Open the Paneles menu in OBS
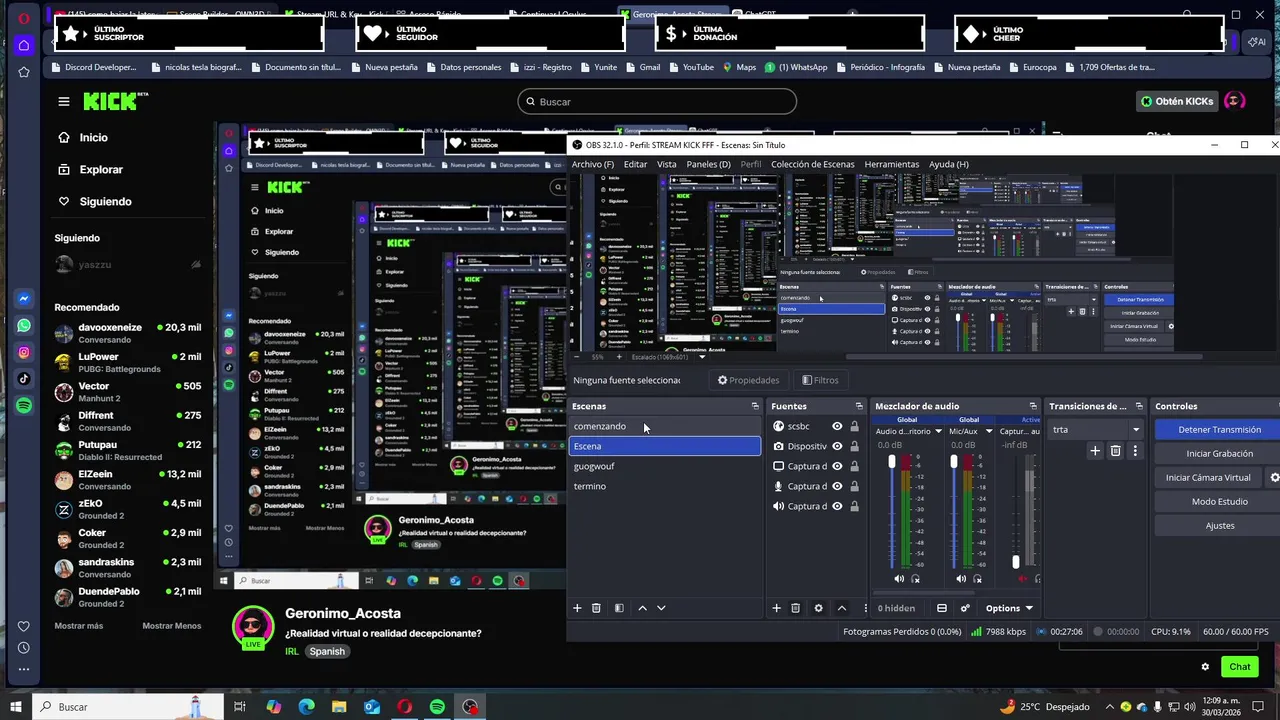This screenshot has width=1280, height=720. [708, 164]
